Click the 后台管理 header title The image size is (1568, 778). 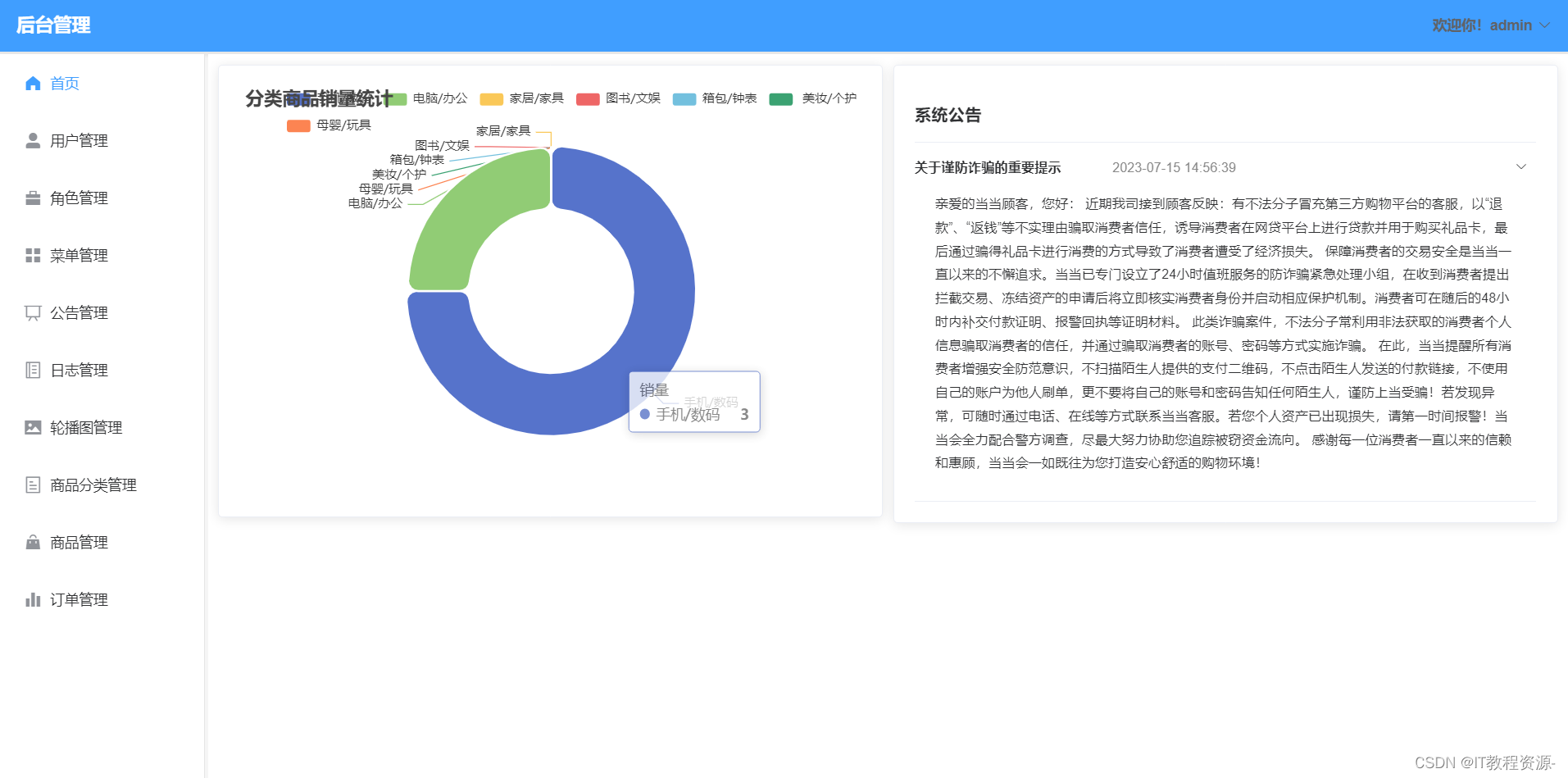[x=53, y=25]
